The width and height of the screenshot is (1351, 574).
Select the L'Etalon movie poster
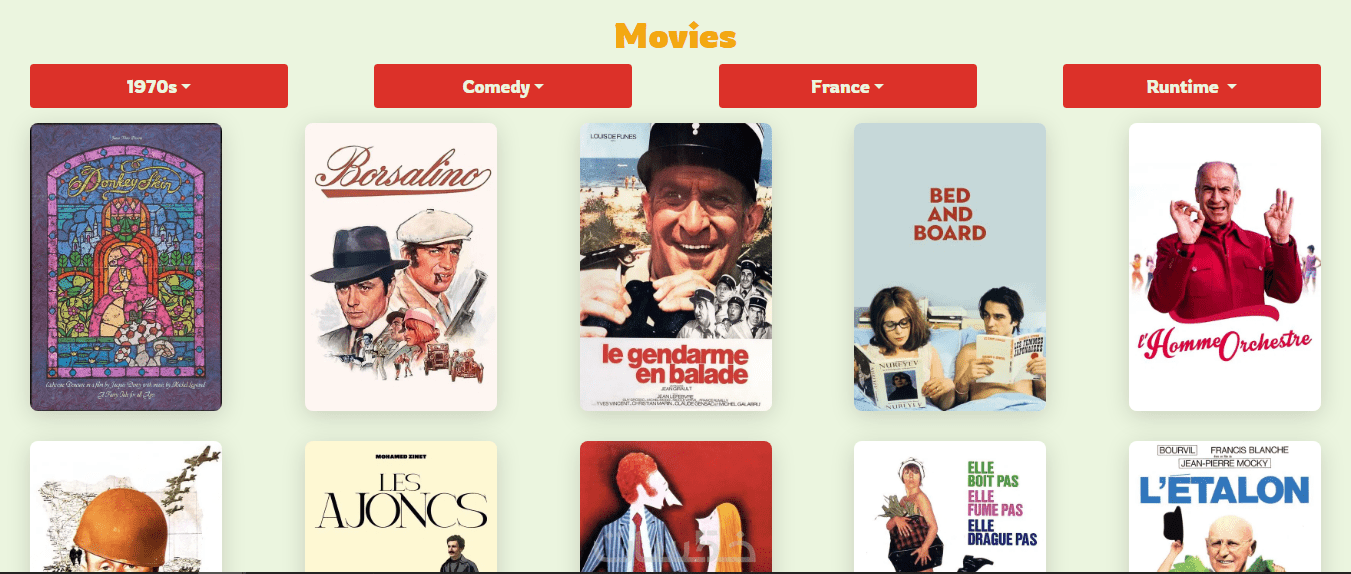pos(1225,507)
